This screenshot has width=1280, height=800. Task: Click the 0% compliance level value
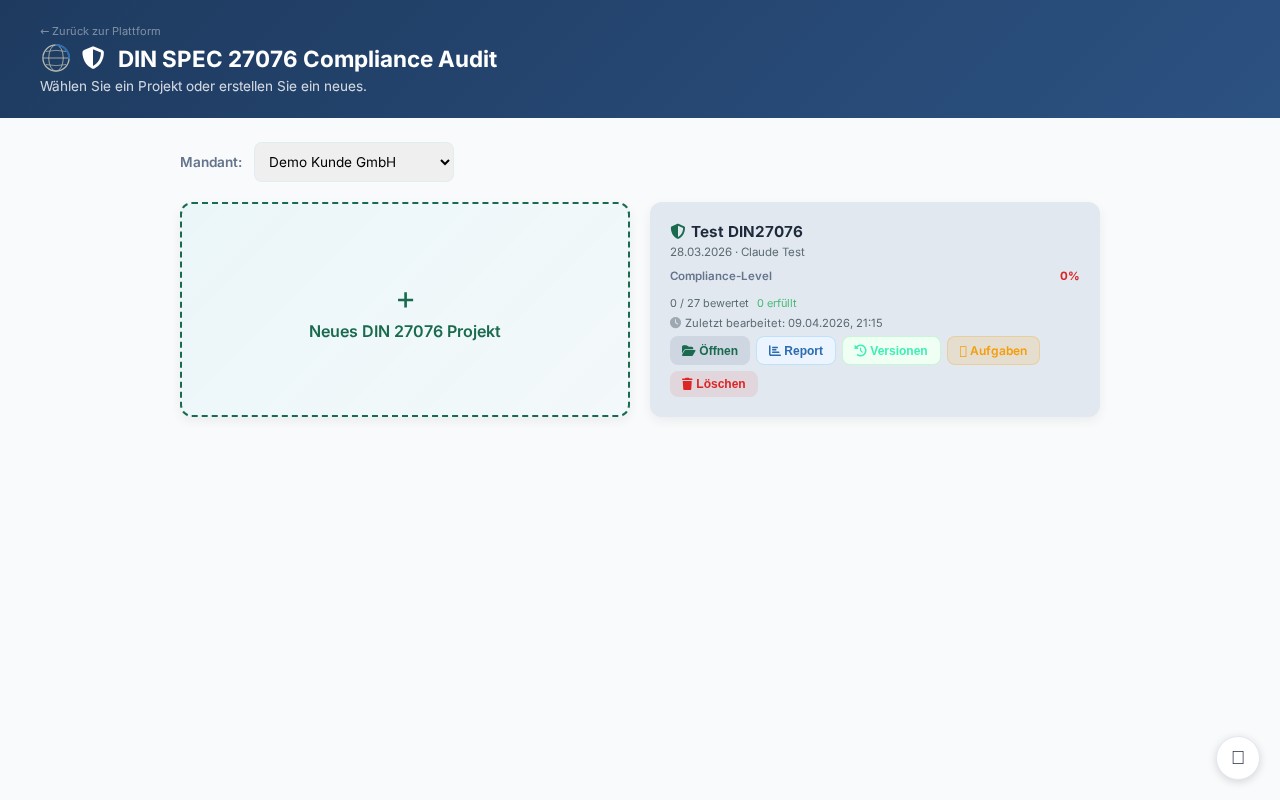pos(1069,276)
